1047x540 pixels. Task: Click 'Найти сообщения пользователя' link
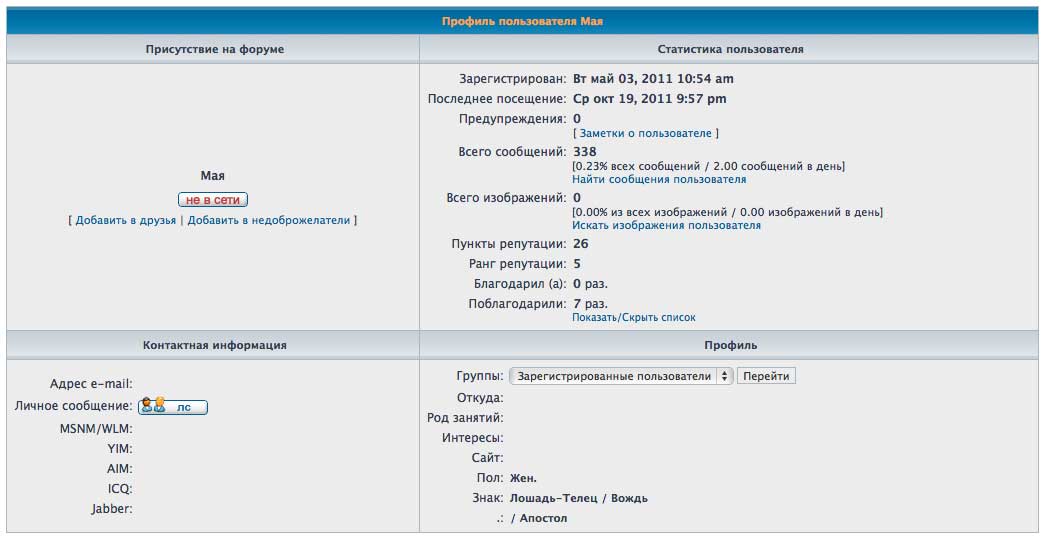point(659,180)
